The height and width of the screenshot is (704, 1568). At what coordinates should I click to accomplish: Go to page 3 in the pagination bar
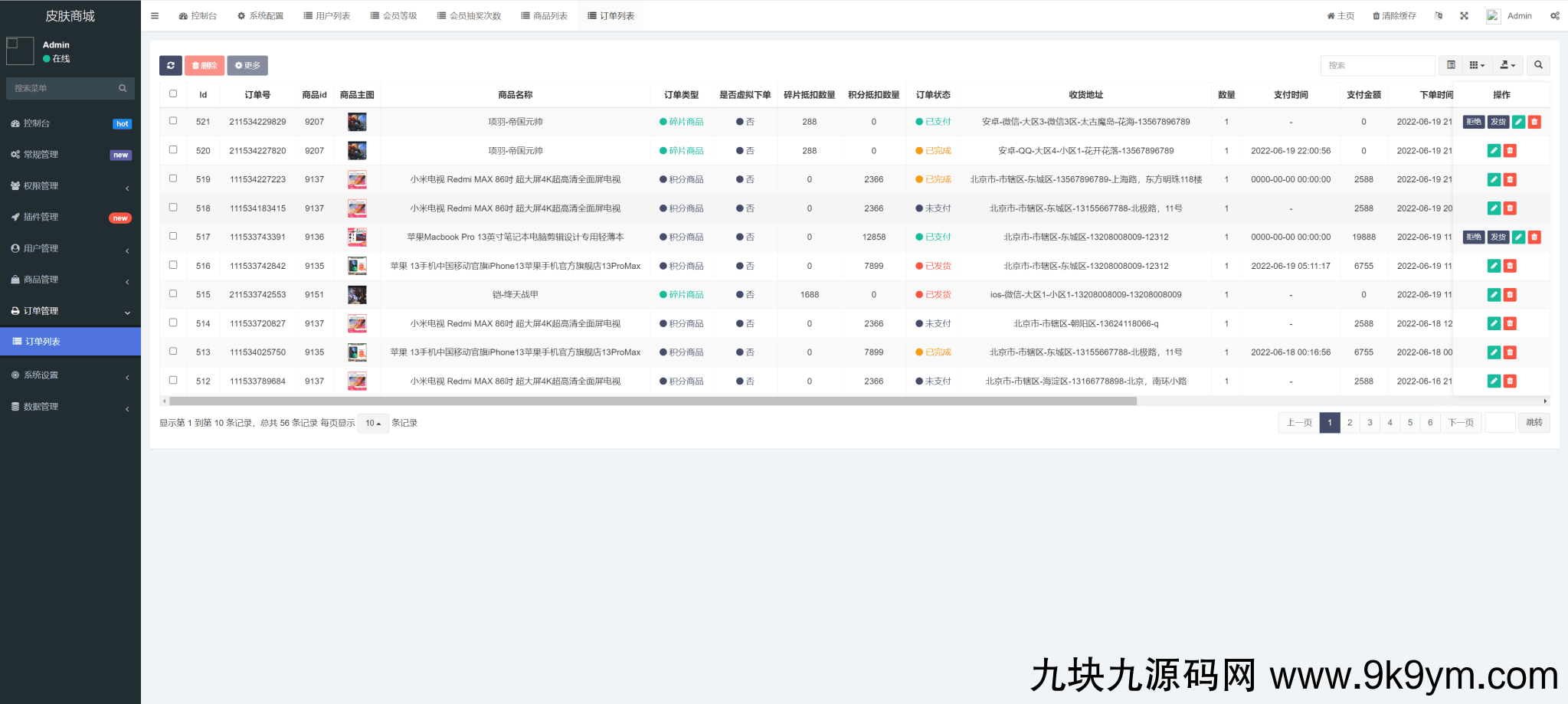coord(1370,422)
